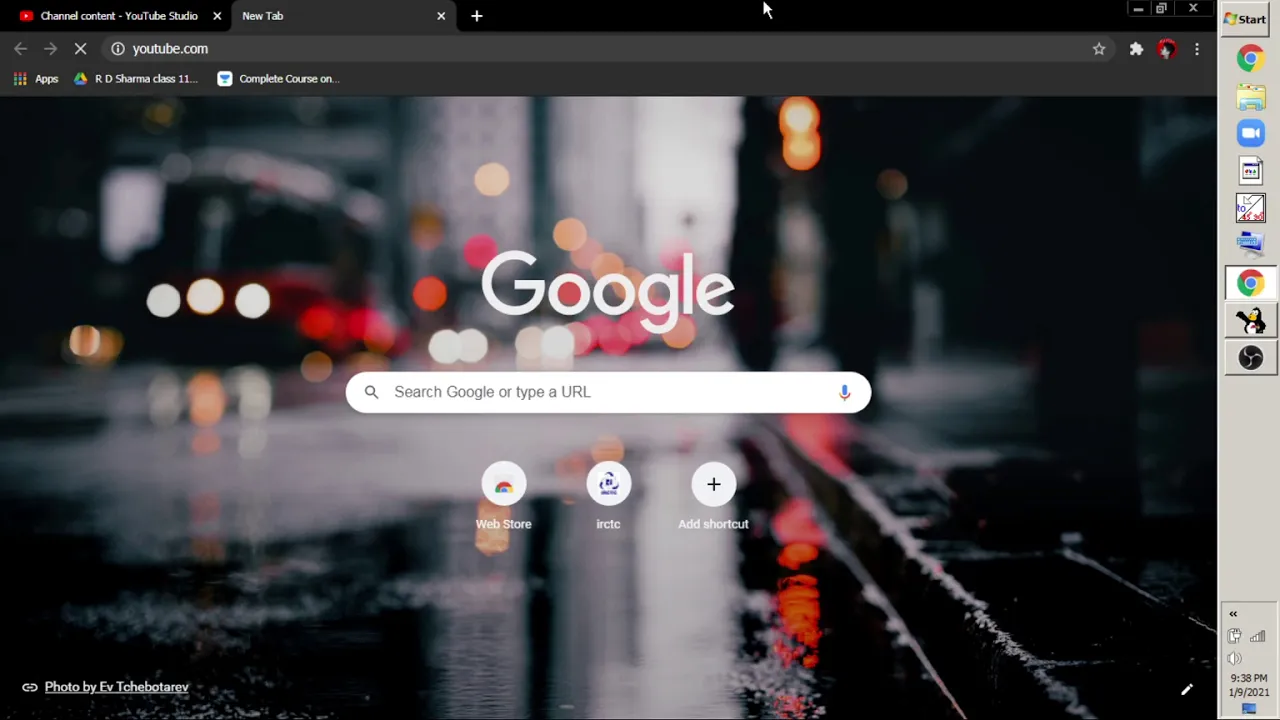Open the document file taskbar icon
This screenshot has height=720, width=1280.
(x=1250, y=171)
